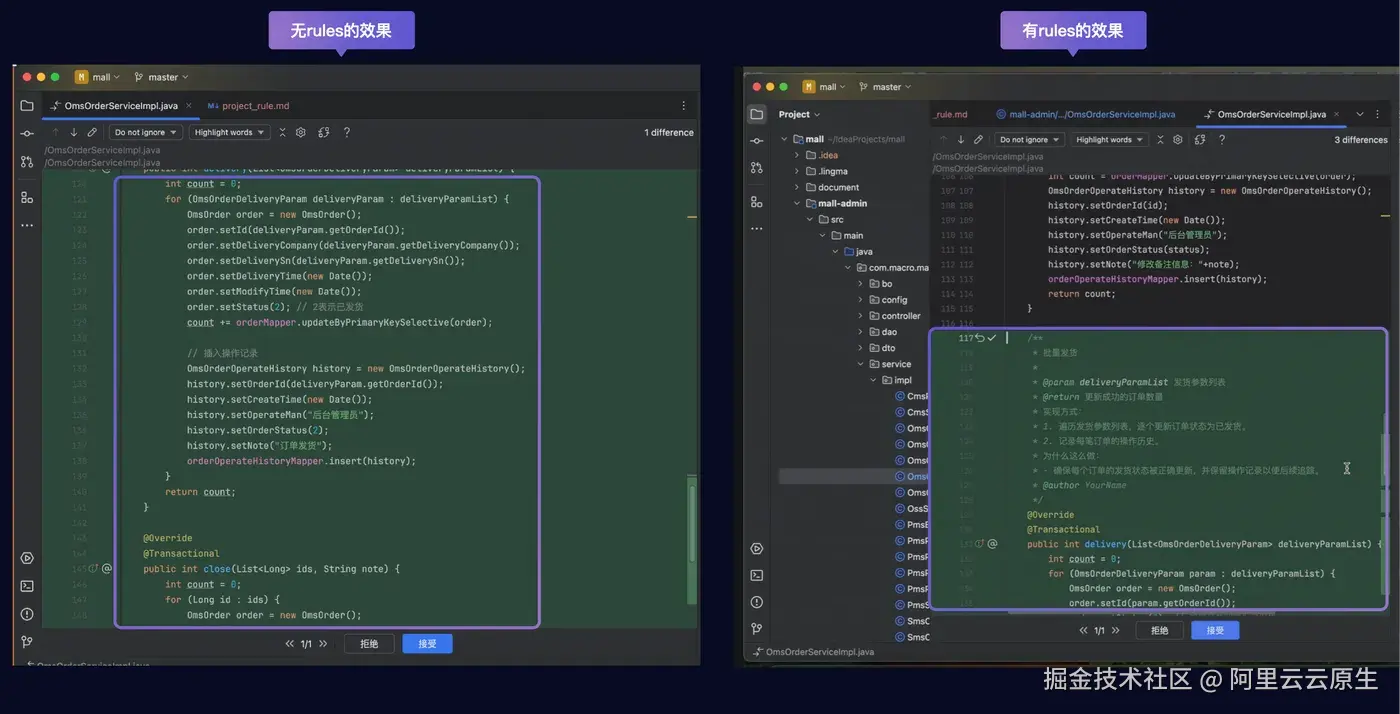
Task: Open Commit tool icon in left window
Action: (x=27, y=133)
